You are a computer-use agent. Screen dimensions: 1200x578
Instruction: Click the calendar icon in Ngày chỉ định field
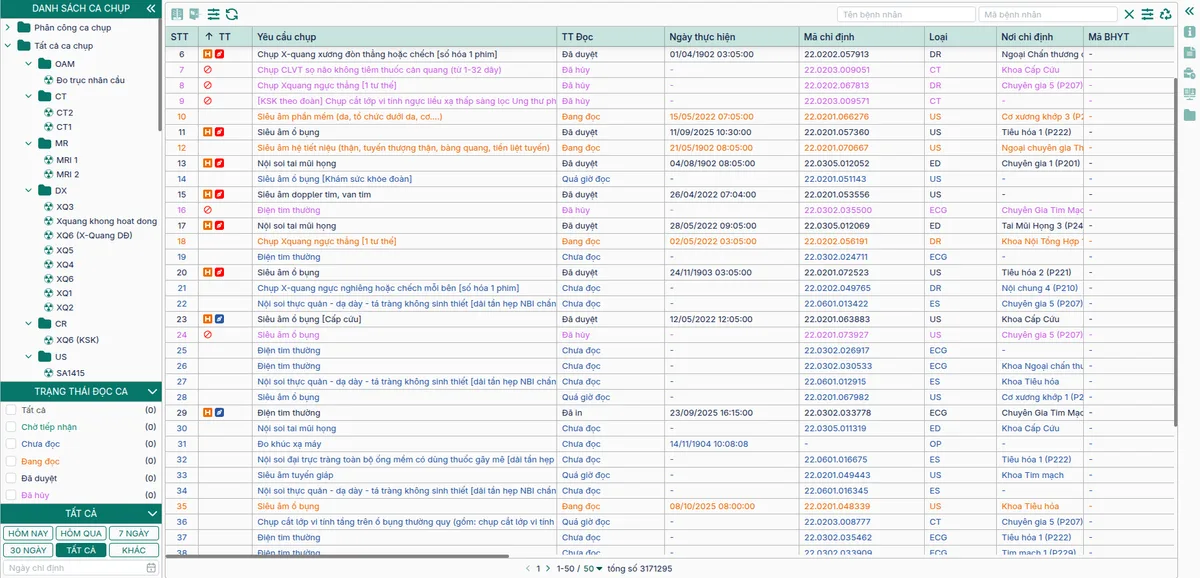tap(151, 568)
